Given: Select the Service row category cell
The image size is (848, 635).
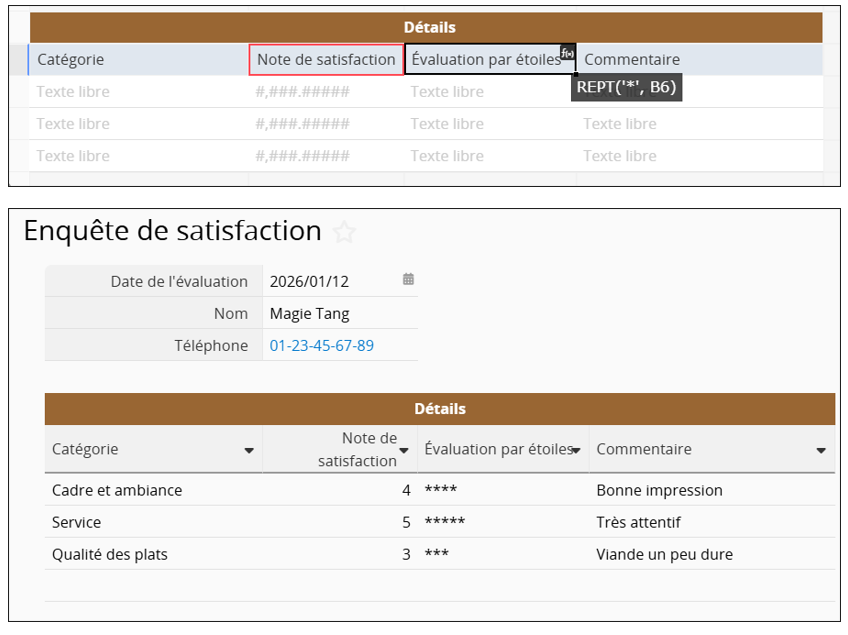Looking at the screenshot, I should coord(77,522).
